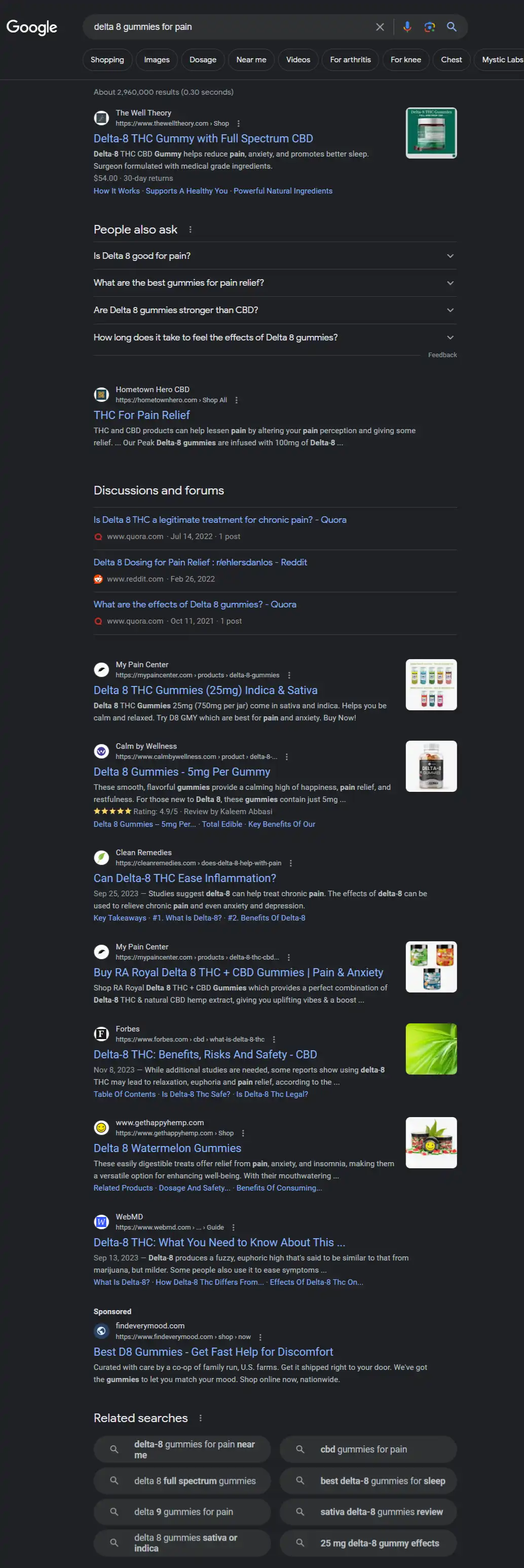Open three-dot menu for The Well Theory result

tap(239, 124)
